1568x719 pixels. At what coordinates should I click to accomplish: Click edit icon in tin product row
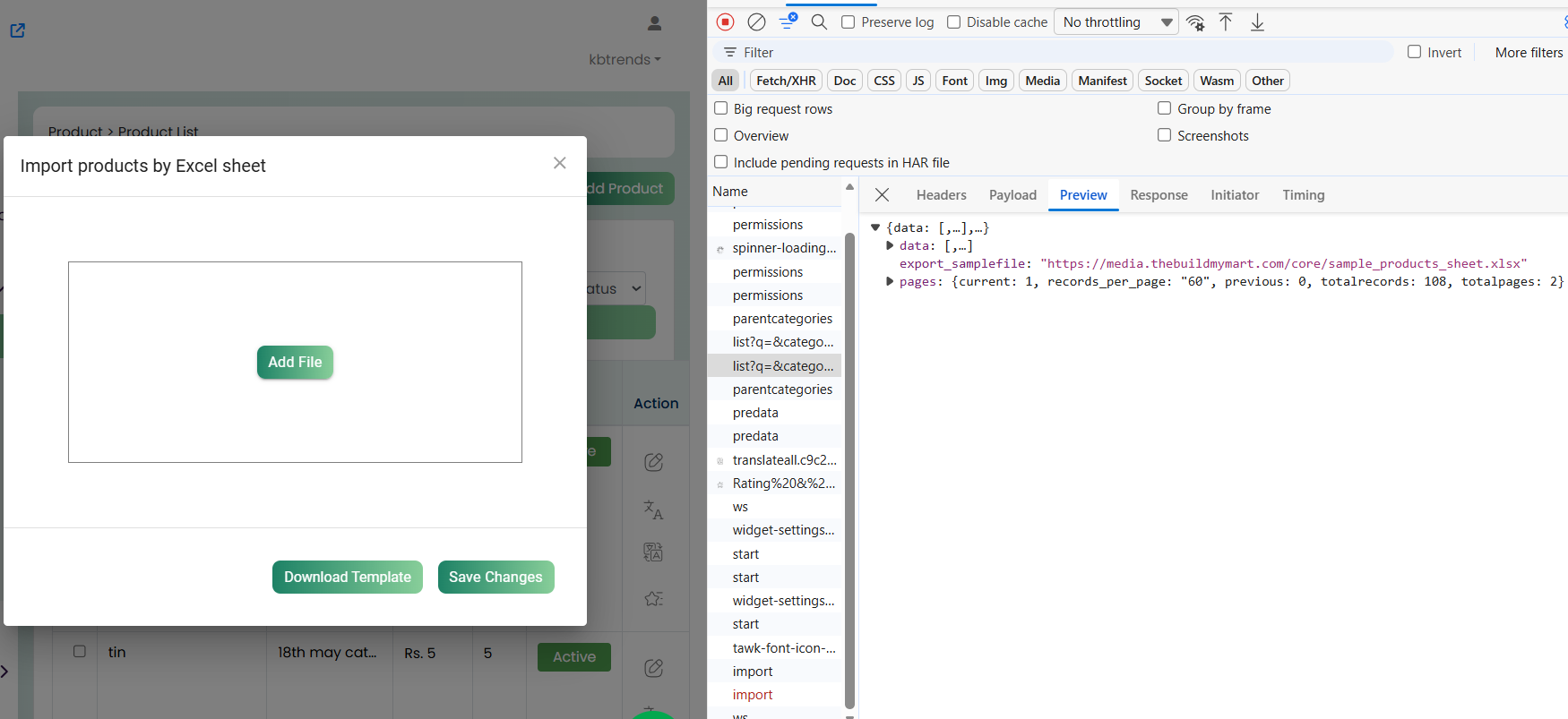pyautogui.click(x=654, y=668)
